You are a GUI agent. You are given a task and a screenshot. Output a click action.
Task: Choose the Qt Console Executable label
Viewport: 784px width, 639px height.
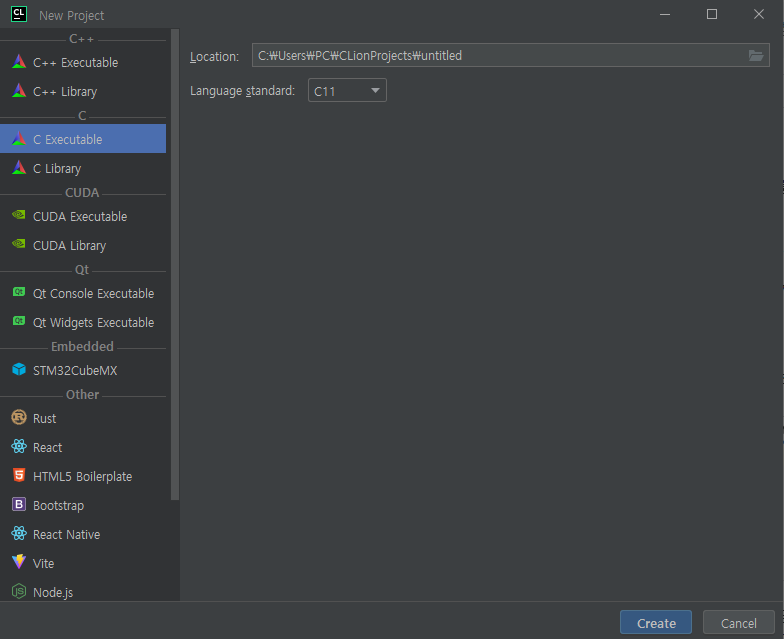click(94, 294)
